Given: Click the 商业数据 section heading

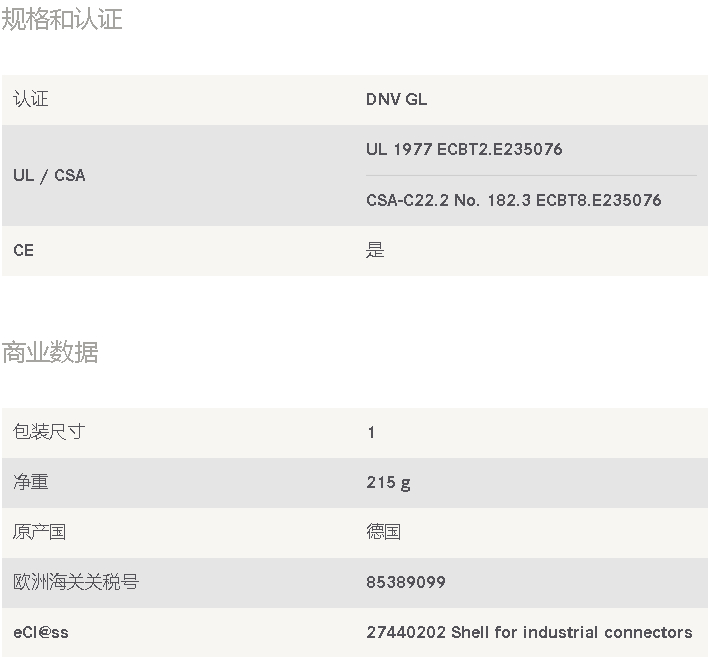Looking at the screenshot, I should tap(50, 352).
